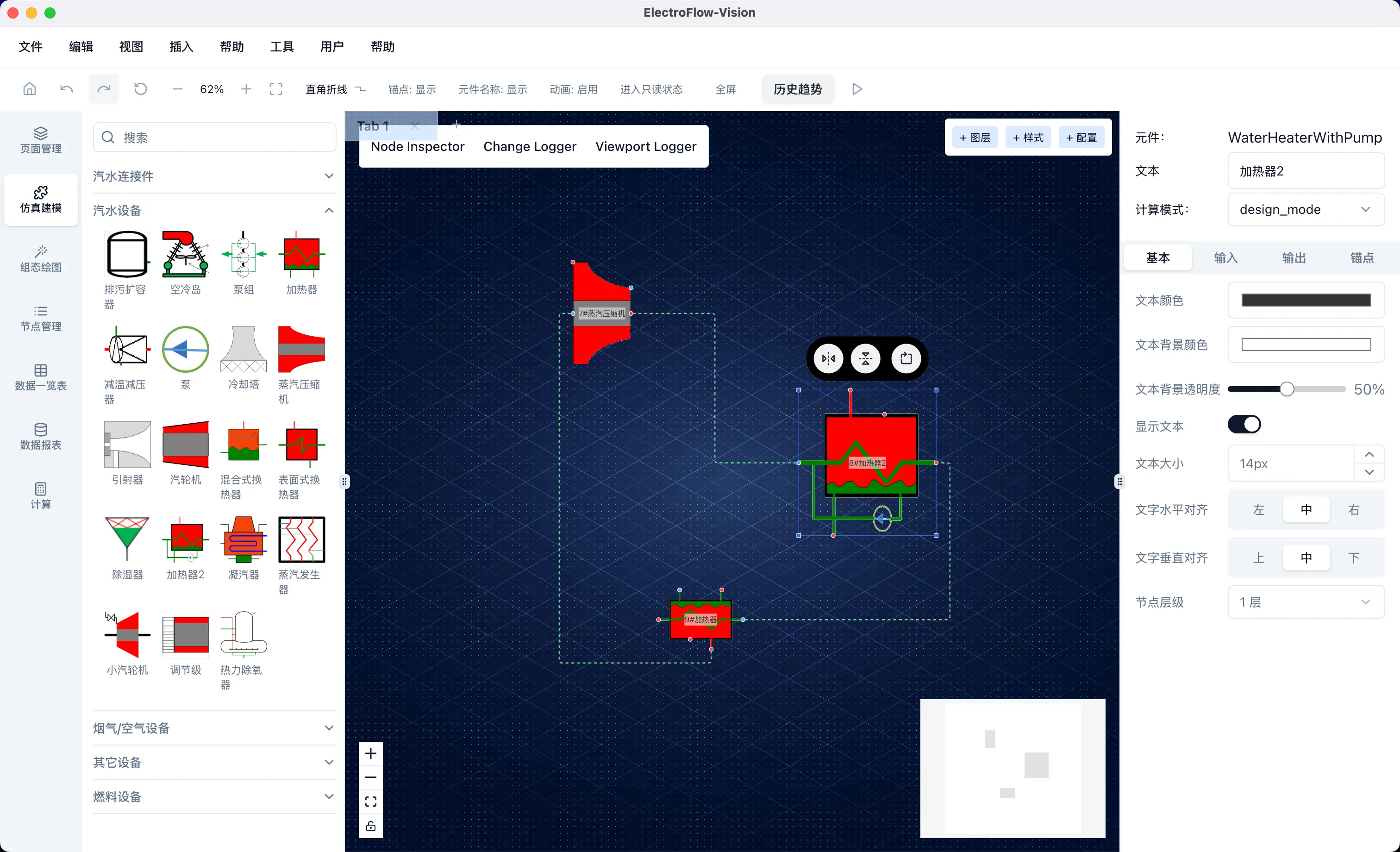Click the 全屏 fullscreen button
This screenshot has height=852, width=1400.
click(x=725, y=89)
